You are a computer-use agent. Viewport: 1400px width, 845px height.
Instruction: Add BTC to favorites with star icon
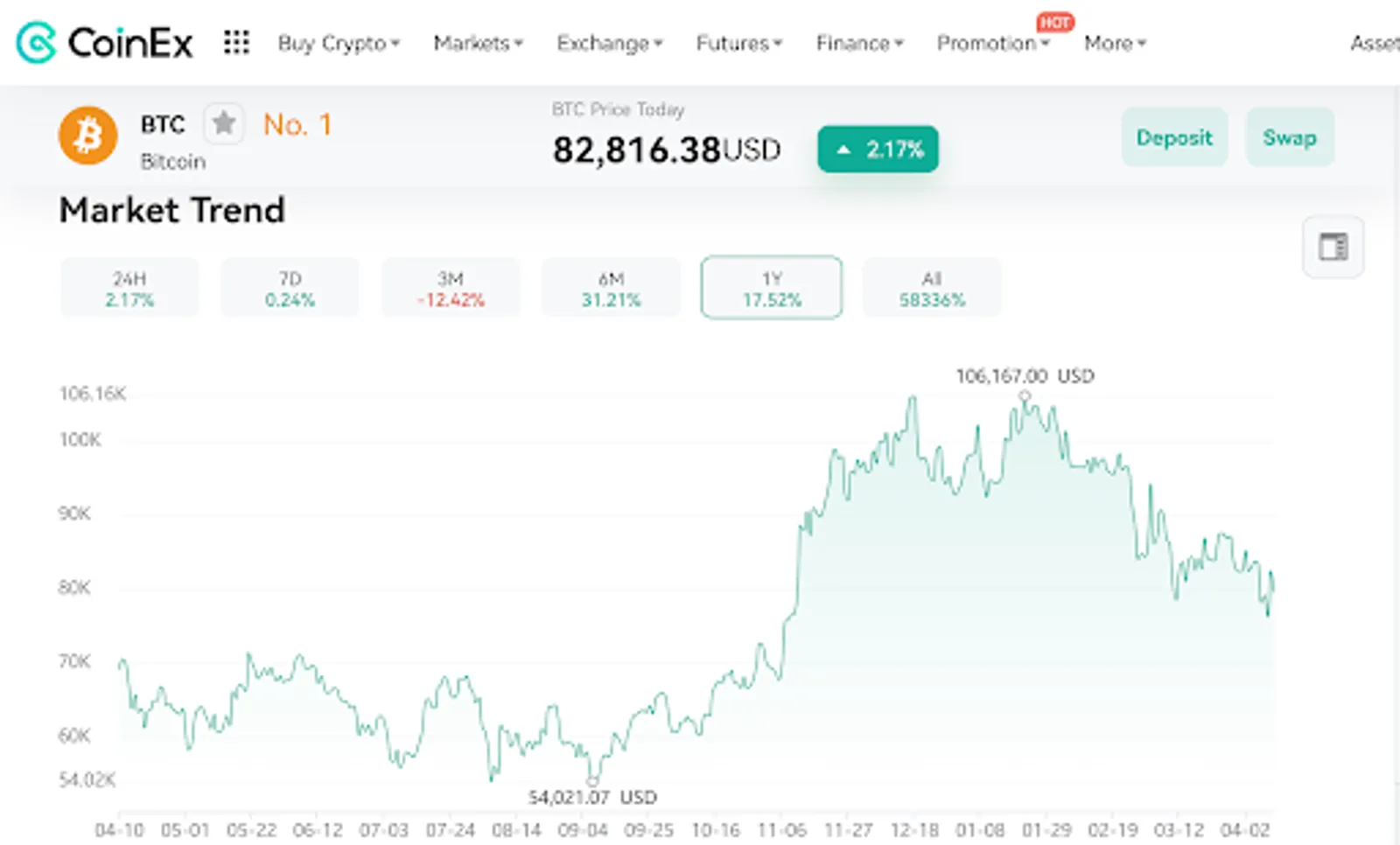(224, 122)
